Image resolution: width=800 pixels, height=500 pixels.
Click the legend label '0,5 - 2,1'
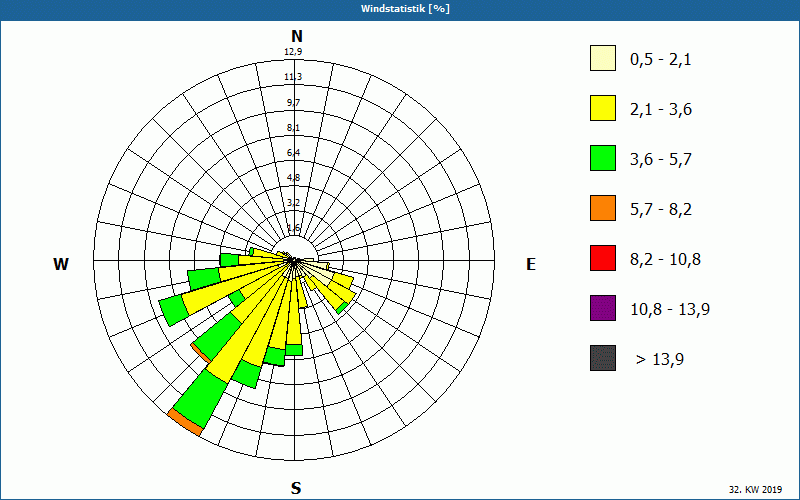[661, 60]
